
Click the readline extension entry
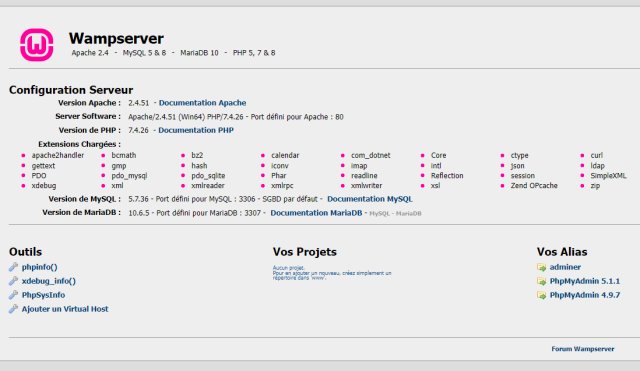point(364,176)
